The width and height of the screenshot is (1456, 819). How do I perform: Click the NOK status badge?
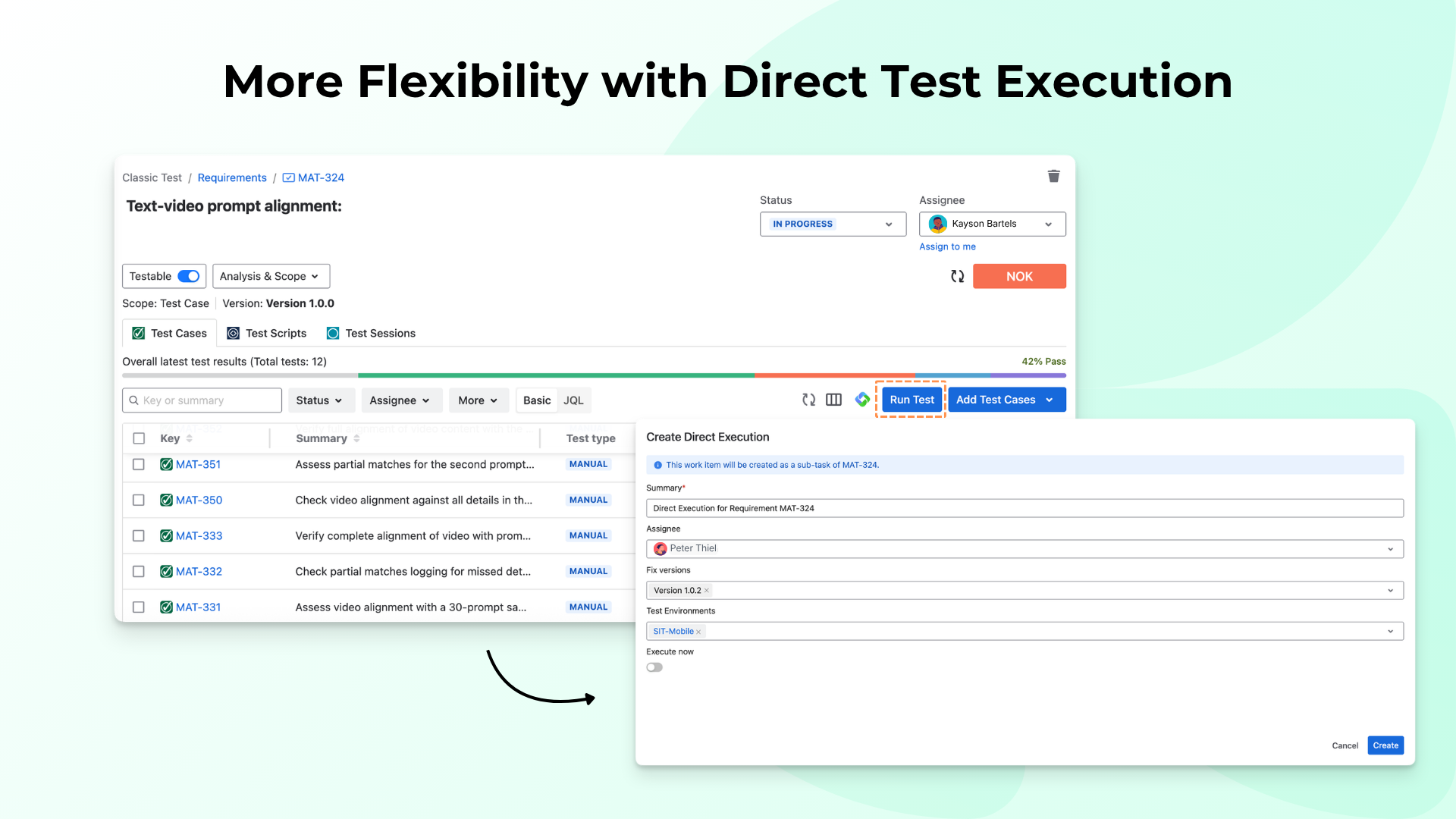1019,276
